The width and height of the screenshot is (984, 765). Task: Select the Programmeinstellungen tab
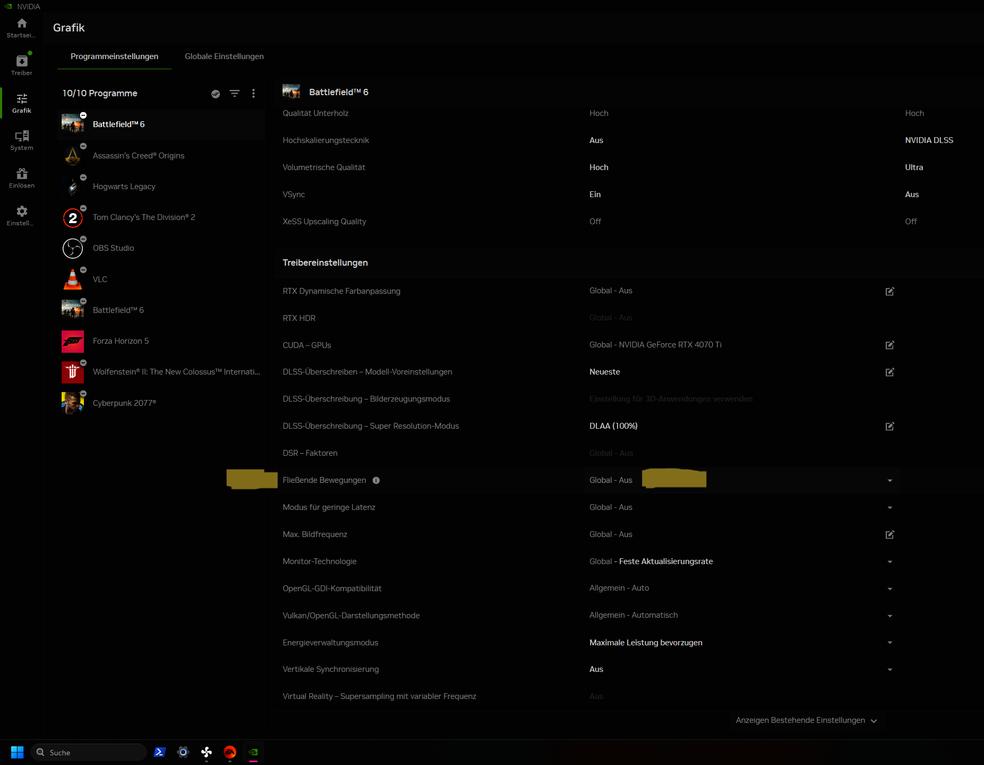[114, 57]
